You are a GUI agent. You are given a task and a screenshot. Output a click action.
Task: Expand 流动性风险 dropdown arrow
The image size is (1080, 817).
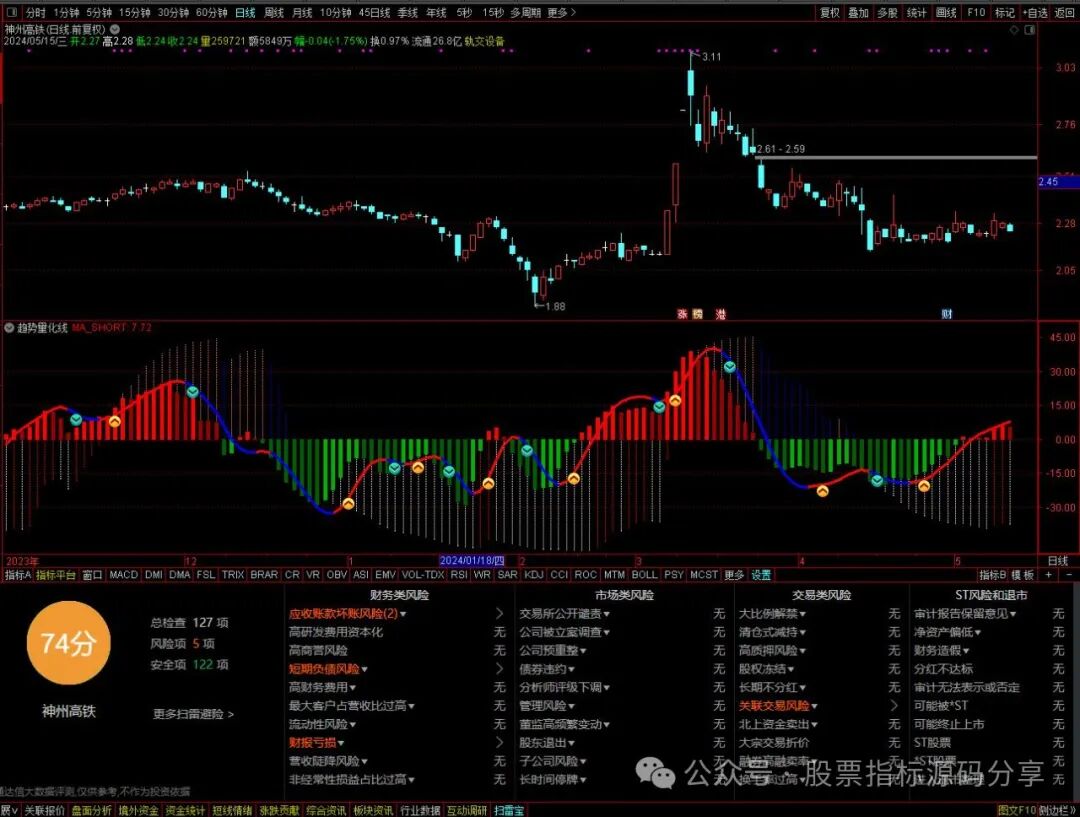353,725
